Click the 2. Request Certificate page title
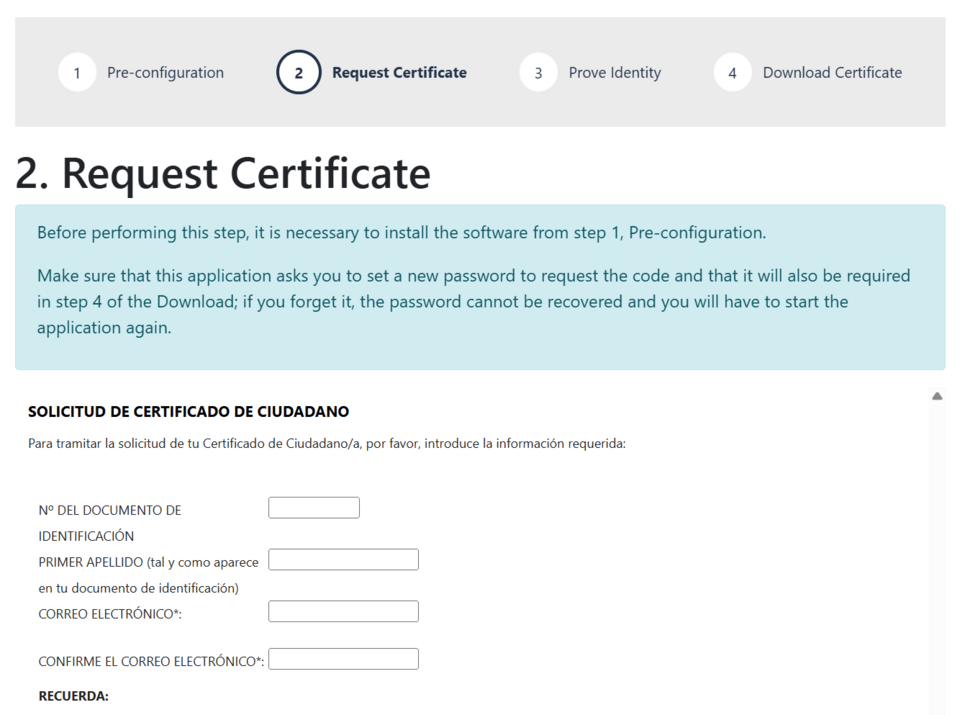The width and height of the screenshot is (960, 715). point(221,172)
